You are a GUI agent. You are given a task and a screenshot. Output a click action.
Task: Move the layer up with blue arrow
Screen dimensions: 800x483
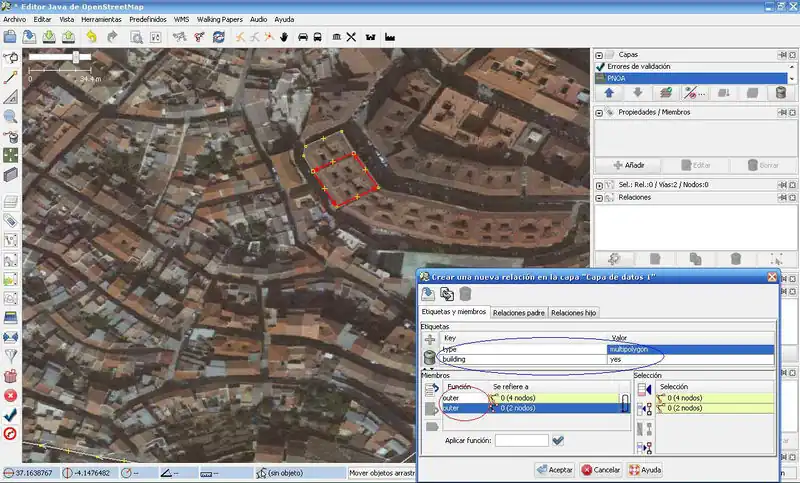coord(608,93)
